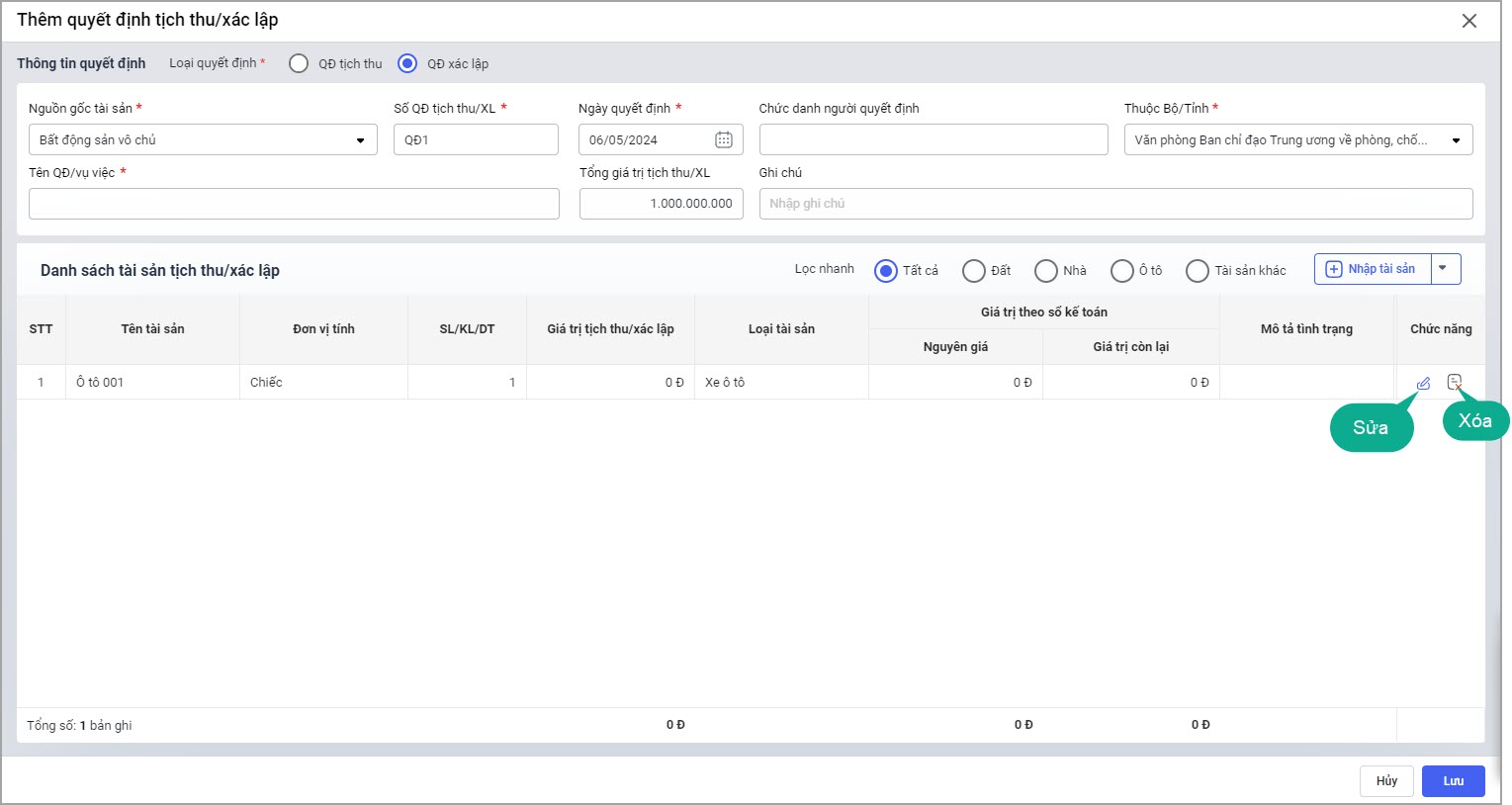This screenshot has height=805, width=1512.
Task: Expand the arrow beside Nhập tài sản
Action: [1444, 269]
